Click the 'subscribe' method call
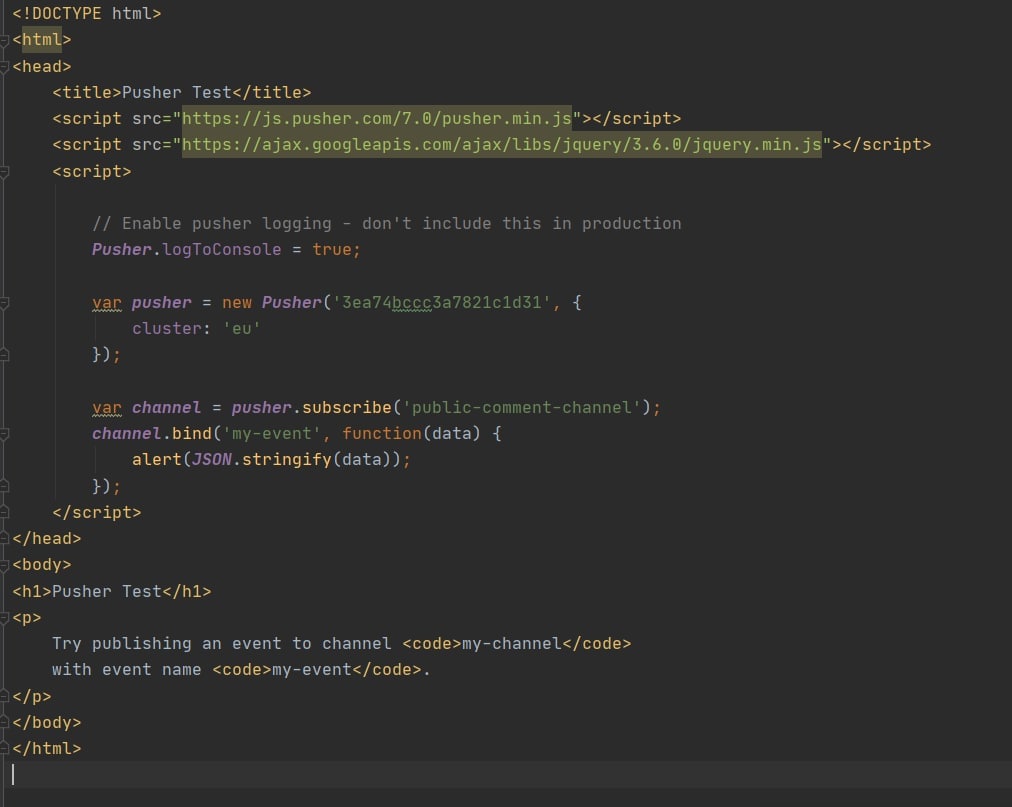 tap(347, 408)
